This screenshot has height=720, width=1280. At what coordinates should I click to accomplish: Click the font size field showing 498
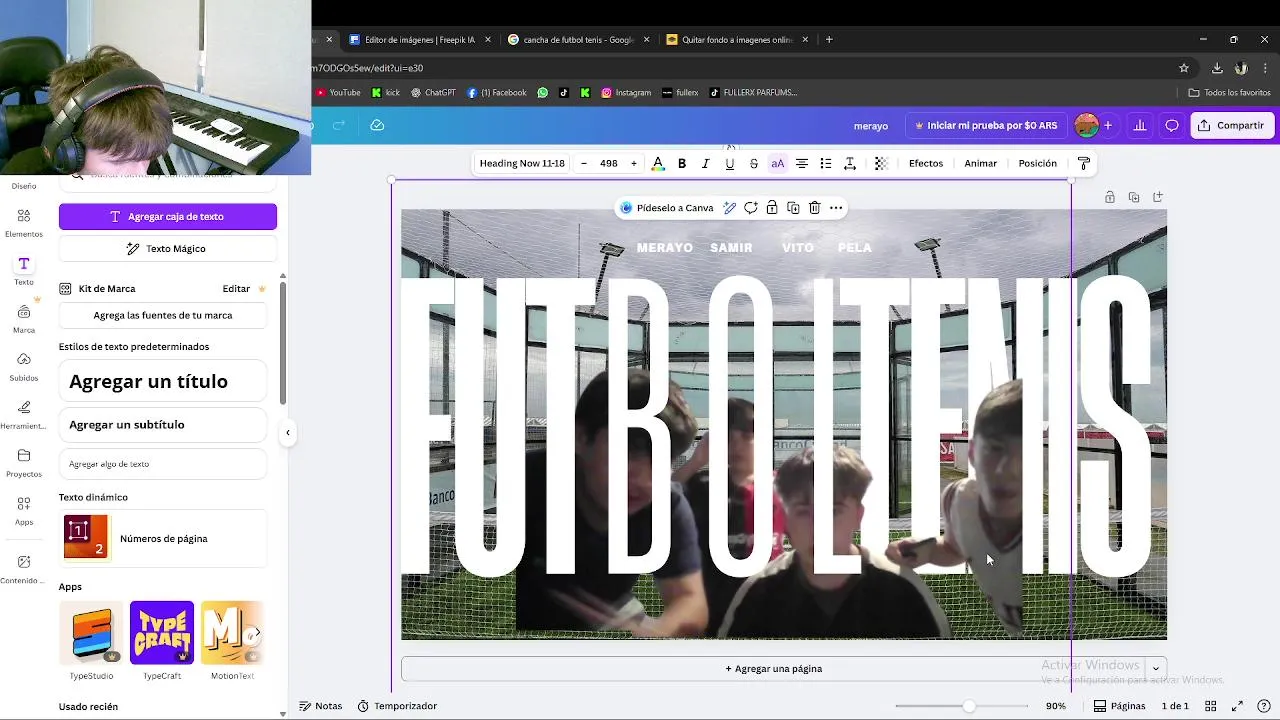(609, 163)
